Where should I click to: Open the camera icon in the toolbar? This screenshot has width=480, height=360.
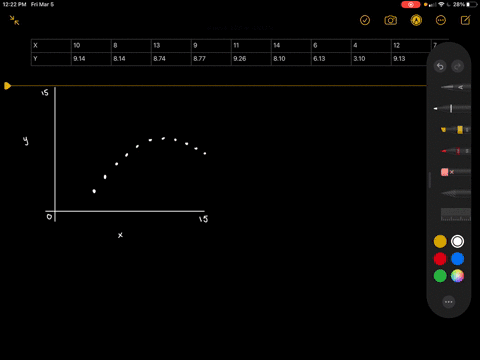pos(391,20)
